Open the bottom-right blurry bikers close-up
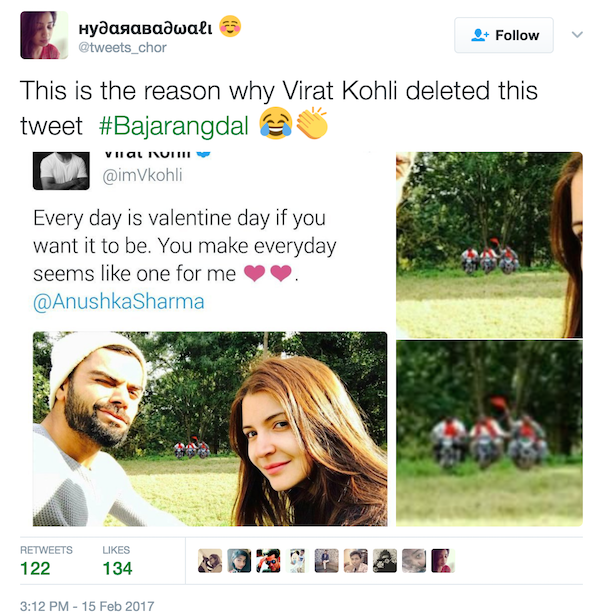Screen dimensions: 600x616 489,432
